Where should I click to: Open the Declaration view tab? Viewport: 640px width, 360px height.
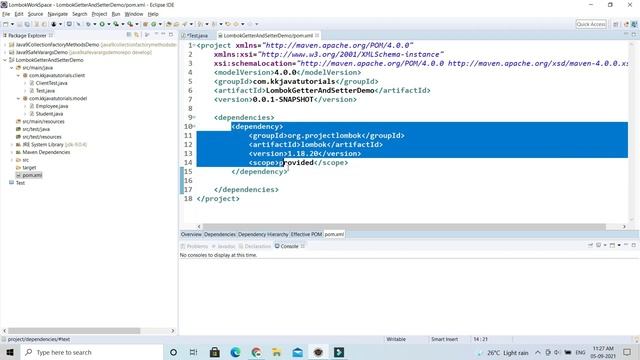tap(255, 246)
